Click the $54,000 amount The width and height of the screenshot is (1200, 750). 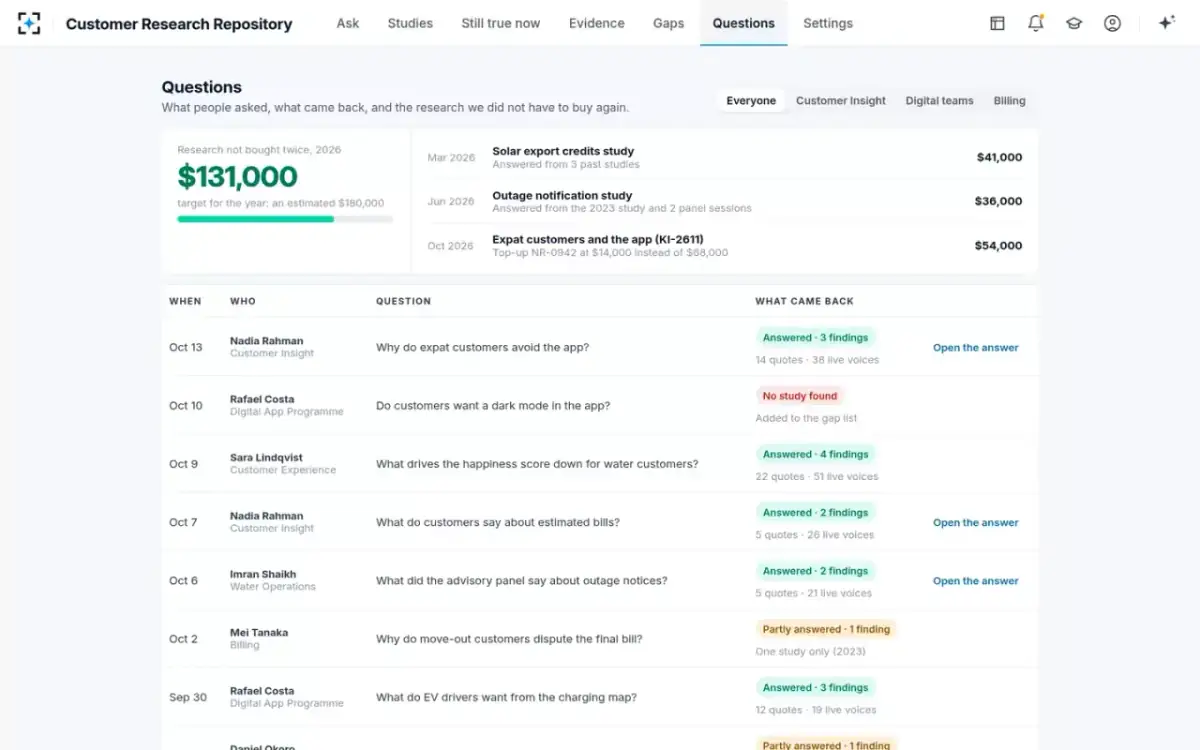coord(999,246)
